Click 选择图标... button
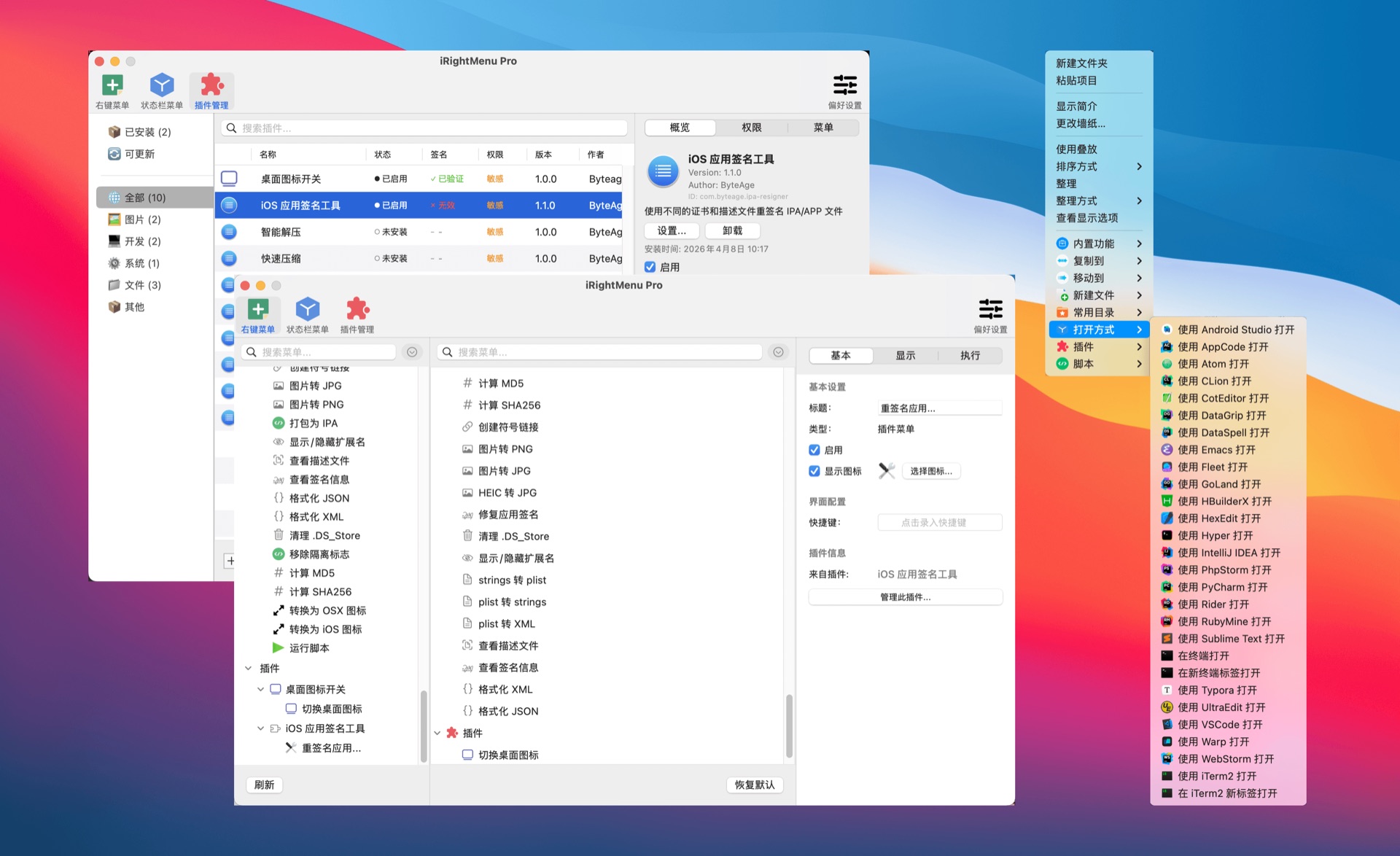 [931, 471]
